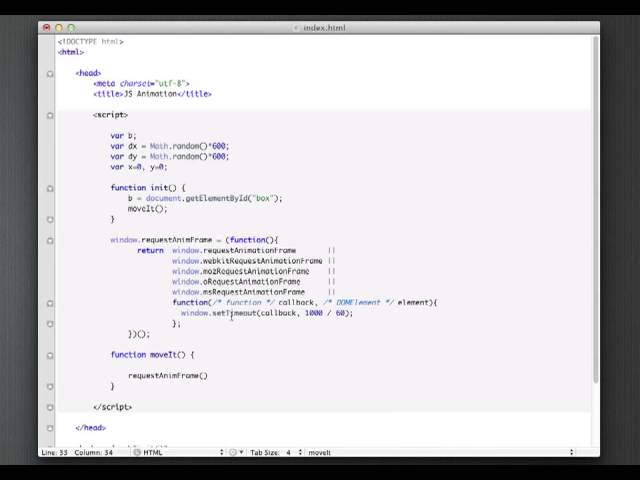Screen dimensions: 640x480
Task: Click 'window.webkitRequestAnimationFrame' text
Action: click(x=247, y=261)
